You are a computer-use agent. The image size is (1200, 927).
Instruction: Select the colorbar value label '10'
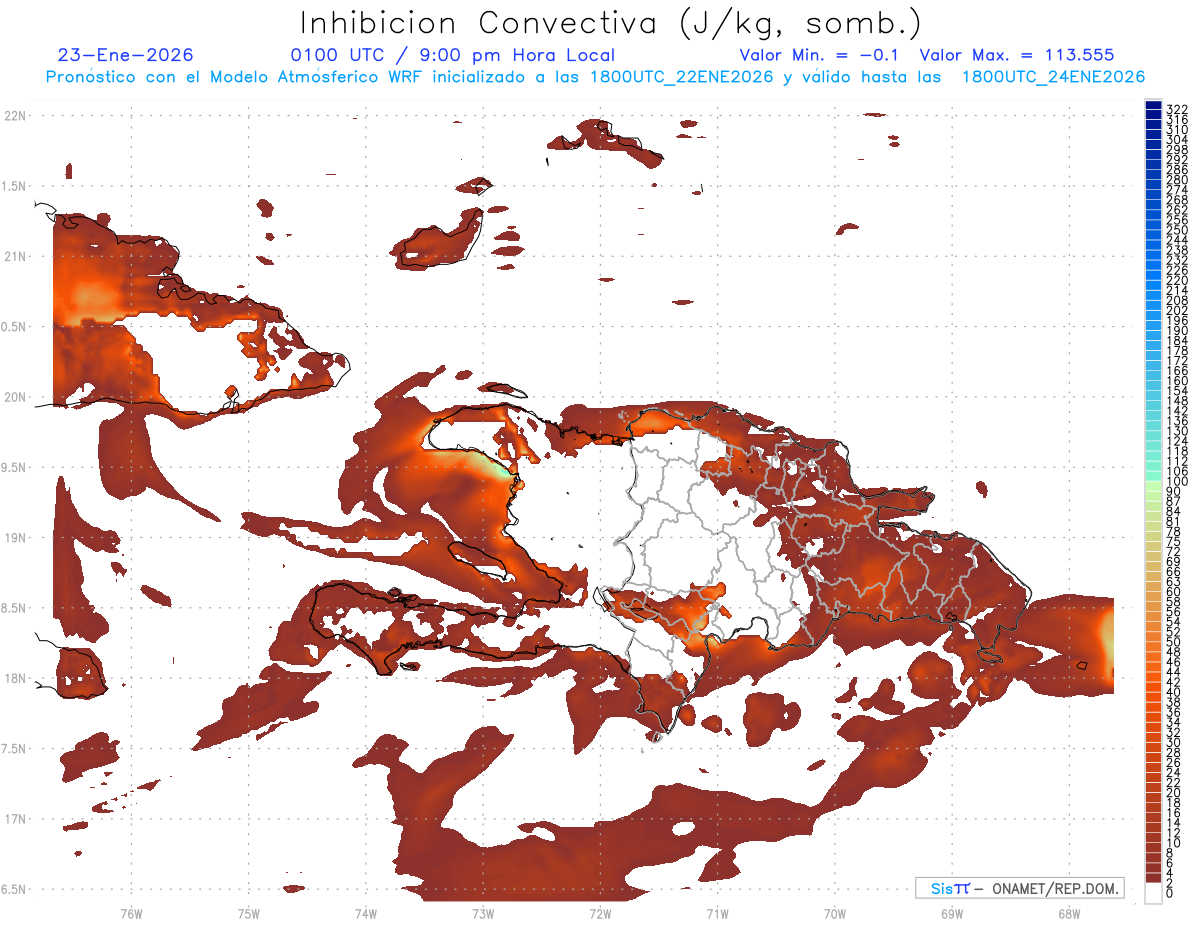click(x=1174, y=843)
